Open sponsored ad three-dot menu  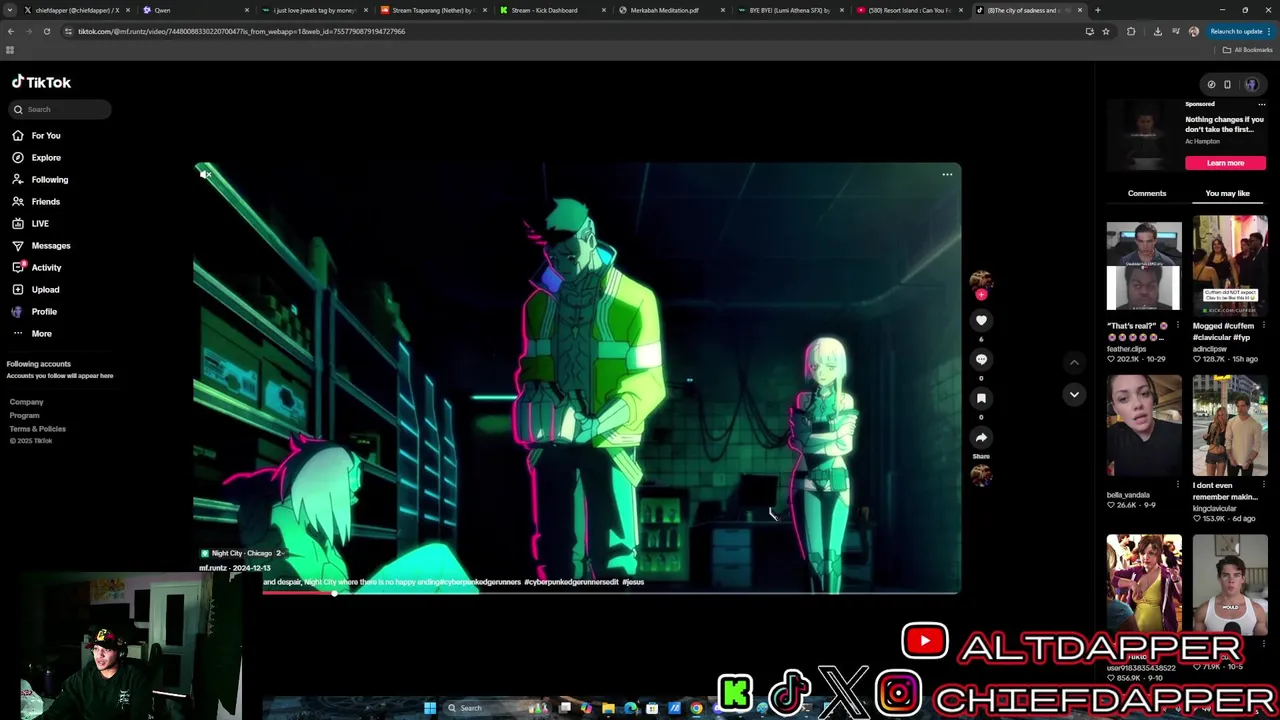(x=1261, y=104)
